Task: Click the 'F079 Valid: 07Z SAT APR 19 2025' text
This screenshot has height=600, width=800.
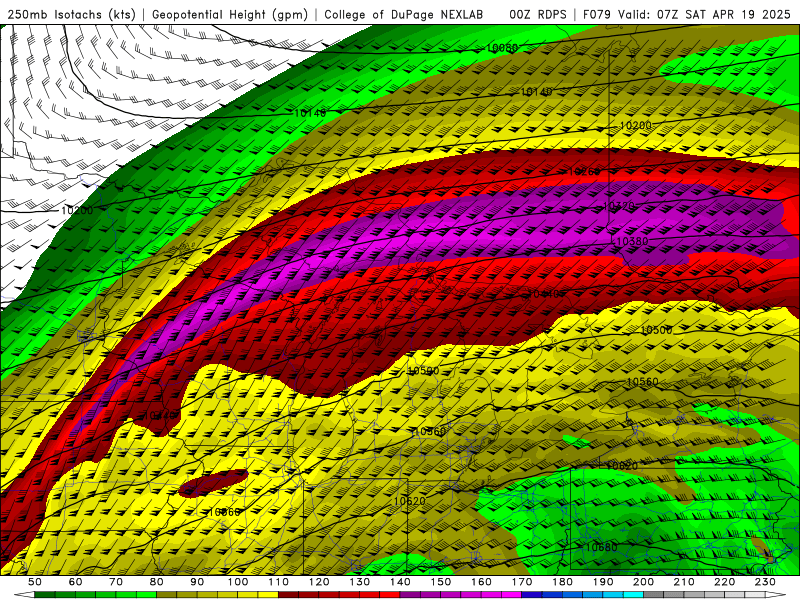Action: [x=686, y=15]
